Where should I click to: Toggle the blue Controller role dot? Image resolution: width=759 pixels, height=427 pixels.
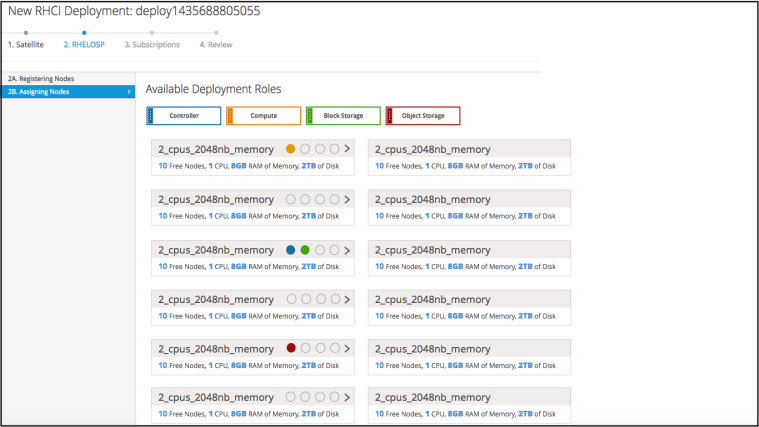click(x=290, y=249)
